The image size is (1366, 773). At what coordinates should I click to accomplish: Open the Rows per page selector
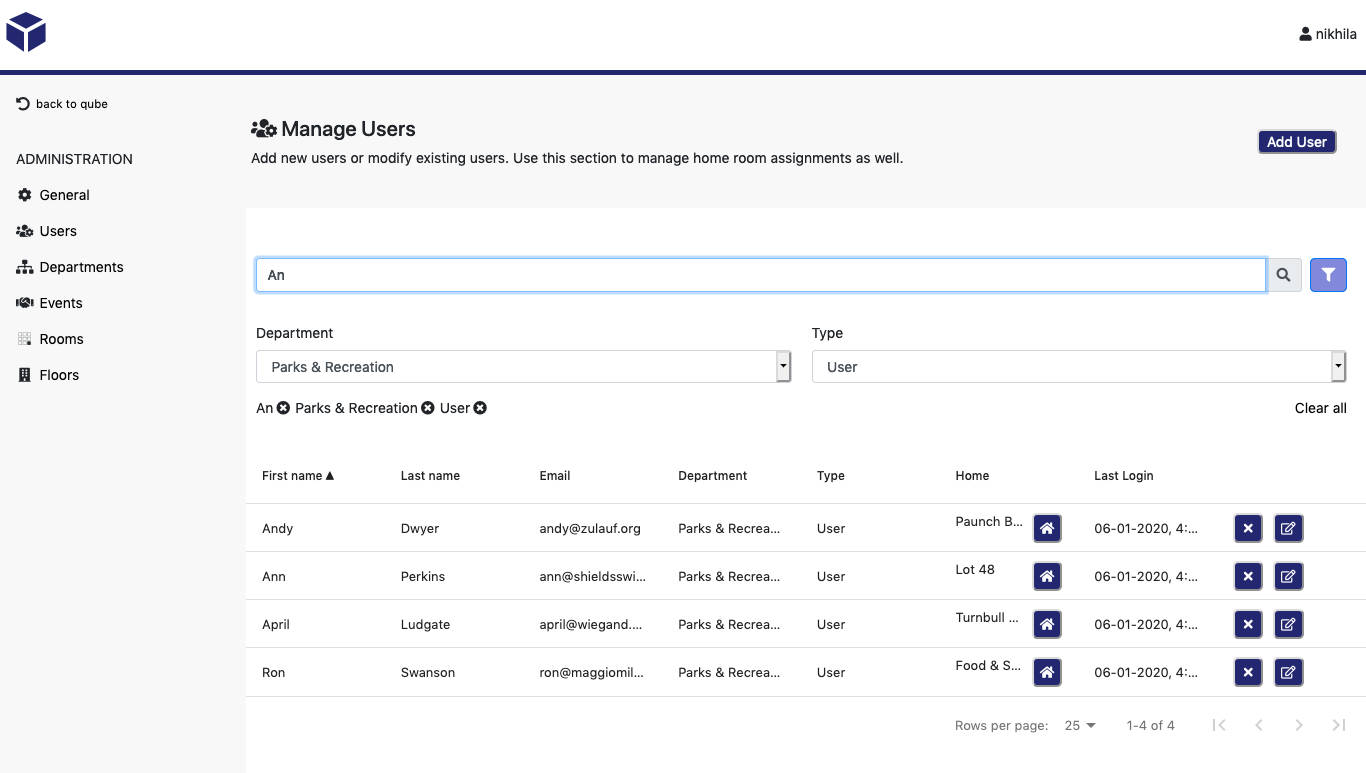point(1079,725)
